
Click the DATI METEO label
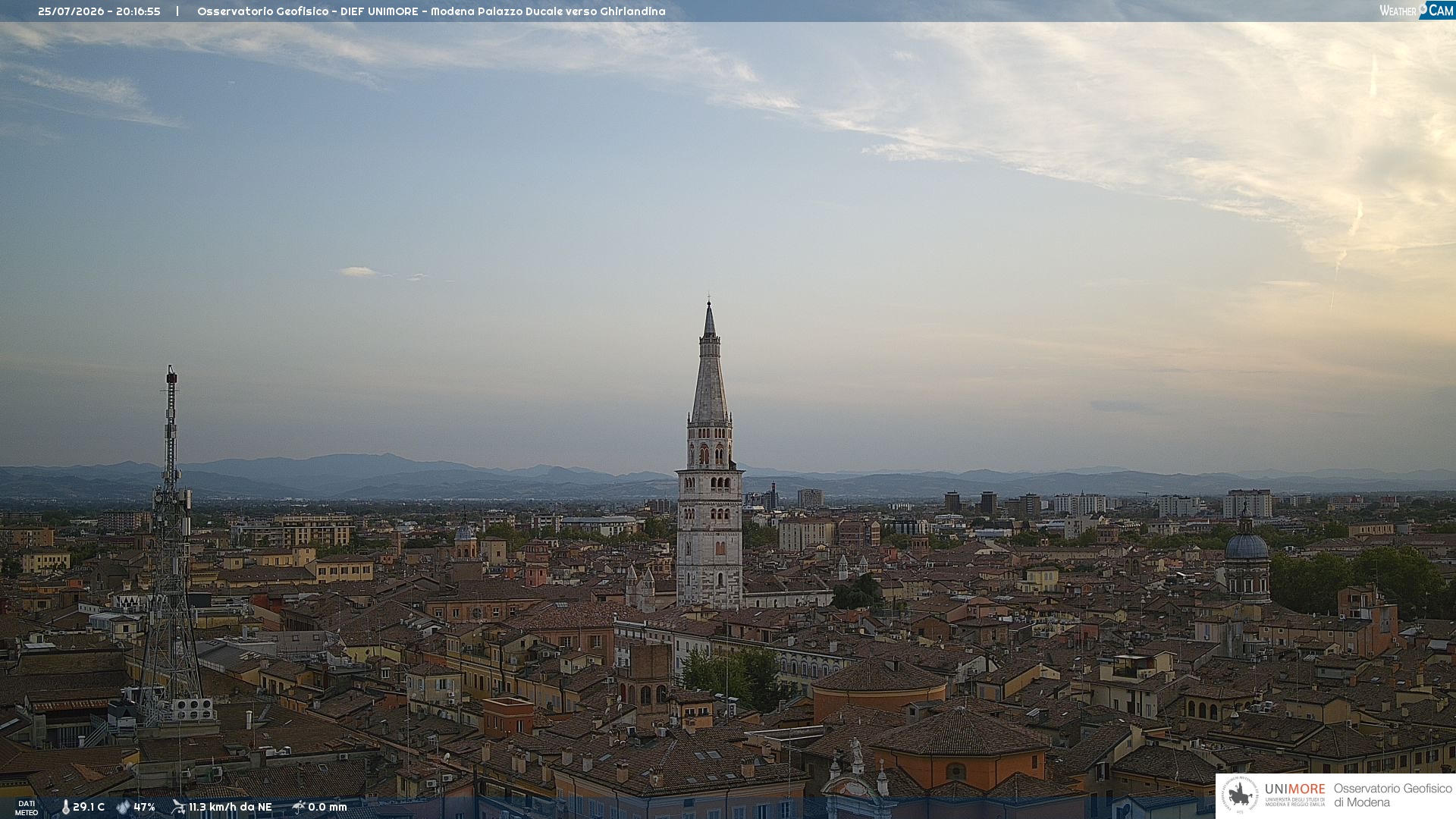[x=27, y=808]
